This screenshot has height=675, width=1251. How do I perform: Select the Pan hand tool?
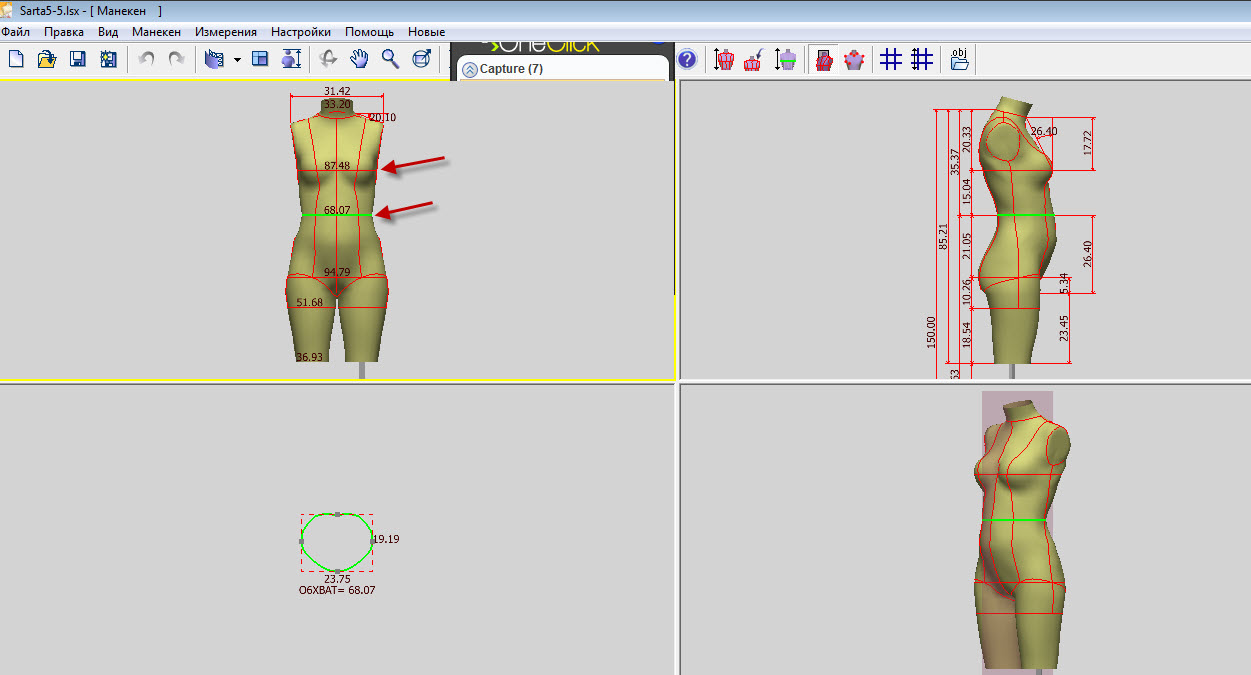pyautogui.click(x=359, y=59)
